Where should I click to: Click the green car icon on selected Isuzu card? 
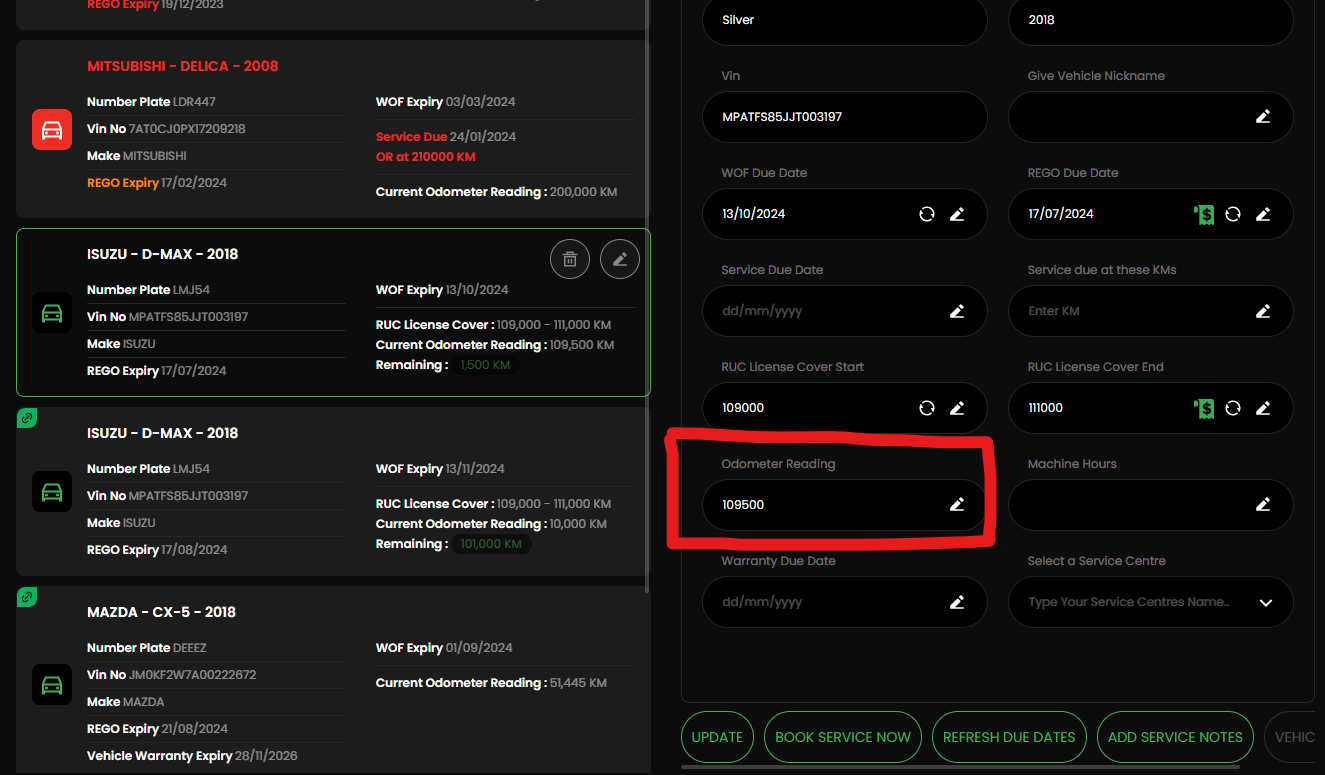pyautogui.click(x=52, y=312)
